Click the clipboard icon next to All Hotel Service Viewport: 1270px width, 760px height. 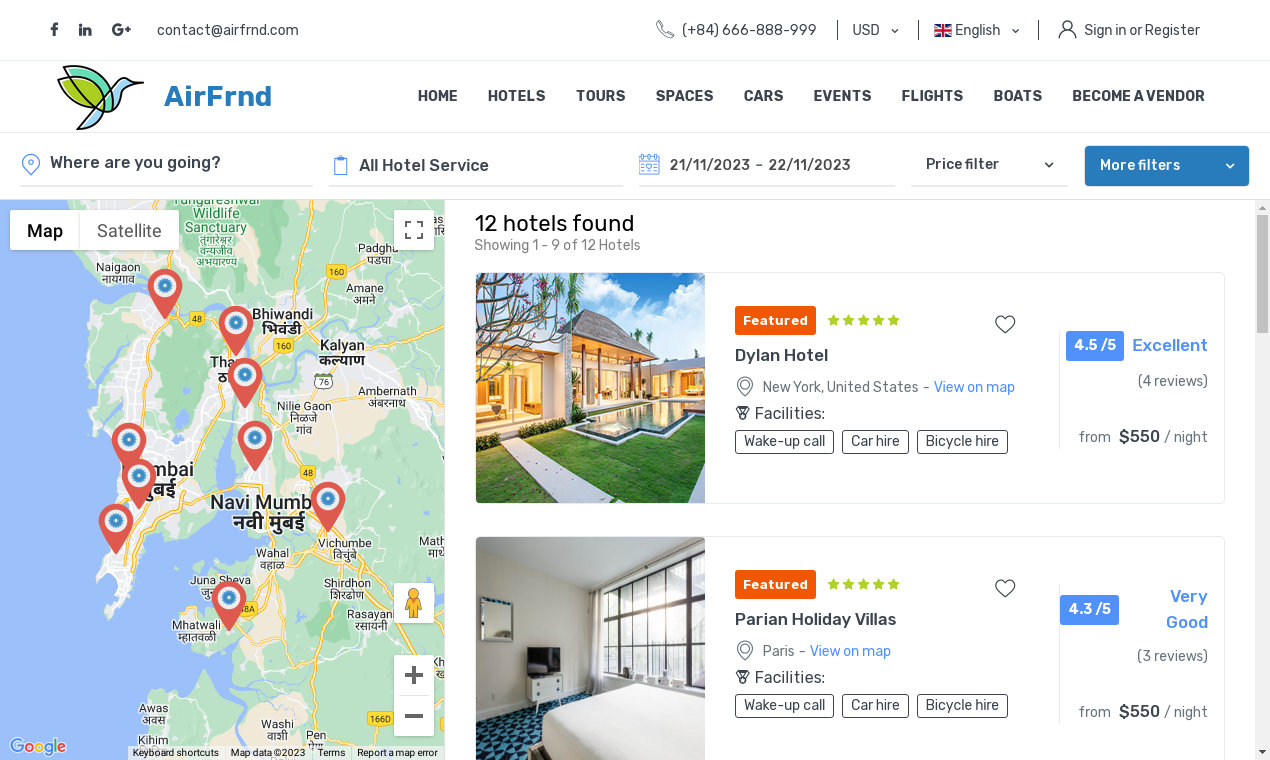tap(340, 165)
